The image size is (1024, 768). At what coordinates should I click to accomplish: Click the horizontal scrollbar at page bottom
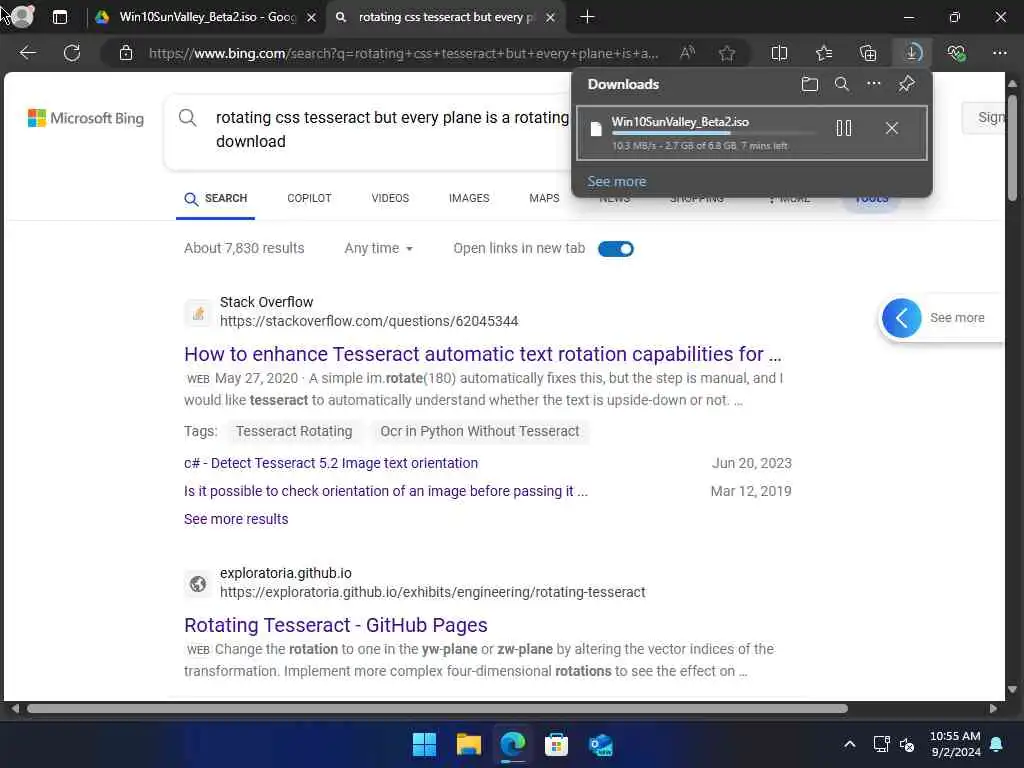tap(438, 709)
